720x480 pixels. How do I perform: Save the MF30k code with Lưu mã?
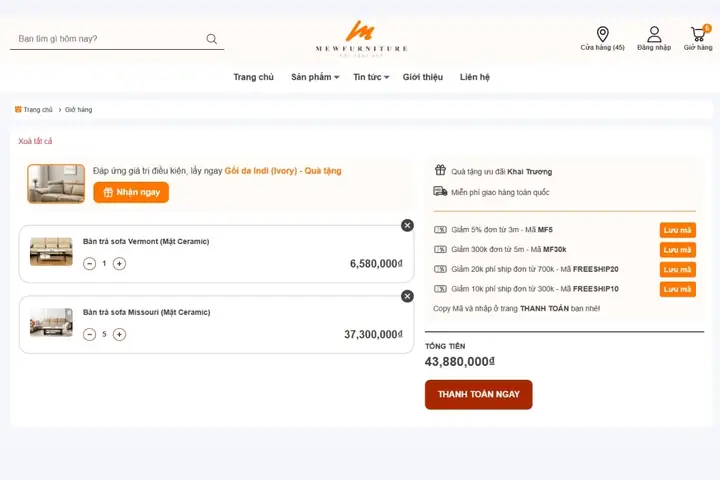click(x=678, y=250)
